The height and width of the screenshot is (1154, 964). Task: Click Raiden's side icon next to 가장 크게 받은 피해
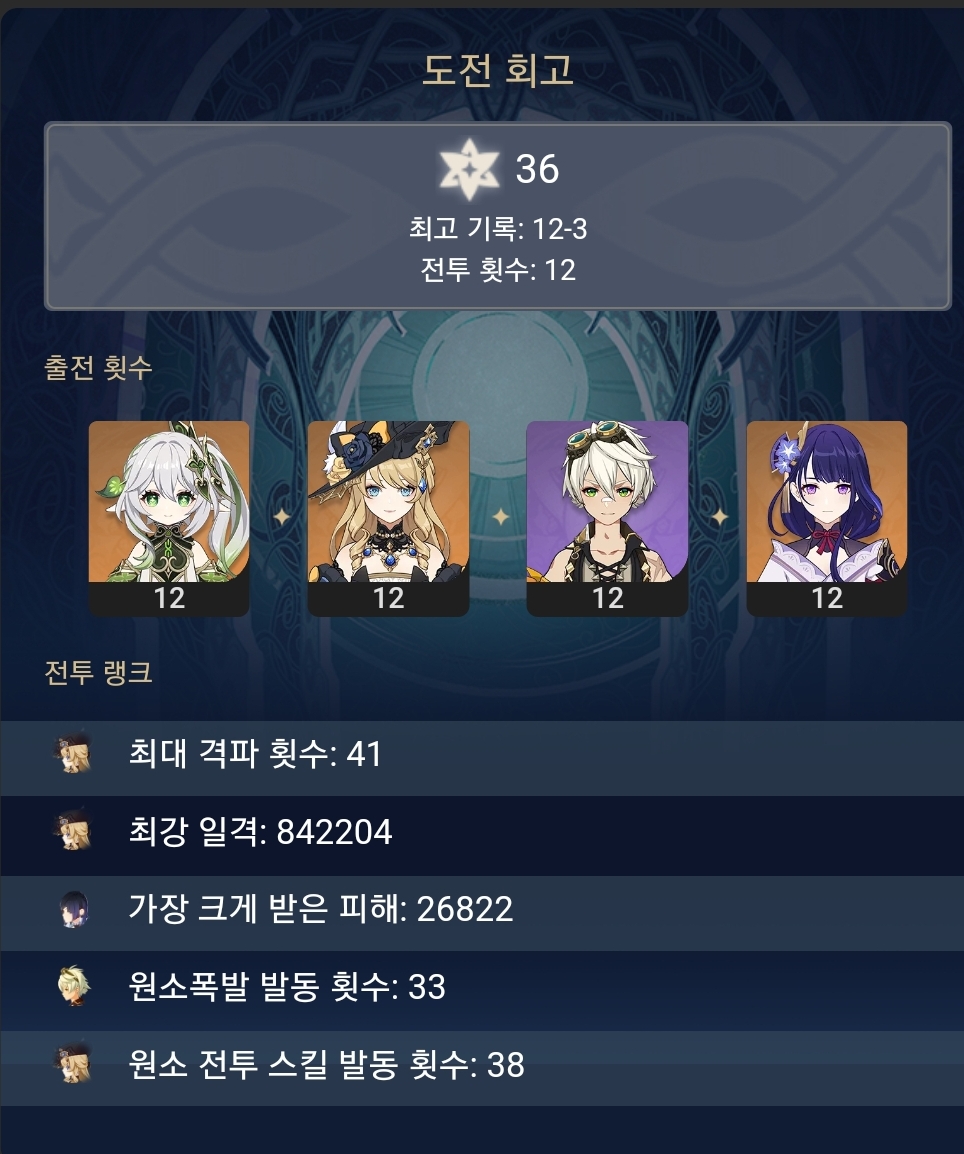74,909
